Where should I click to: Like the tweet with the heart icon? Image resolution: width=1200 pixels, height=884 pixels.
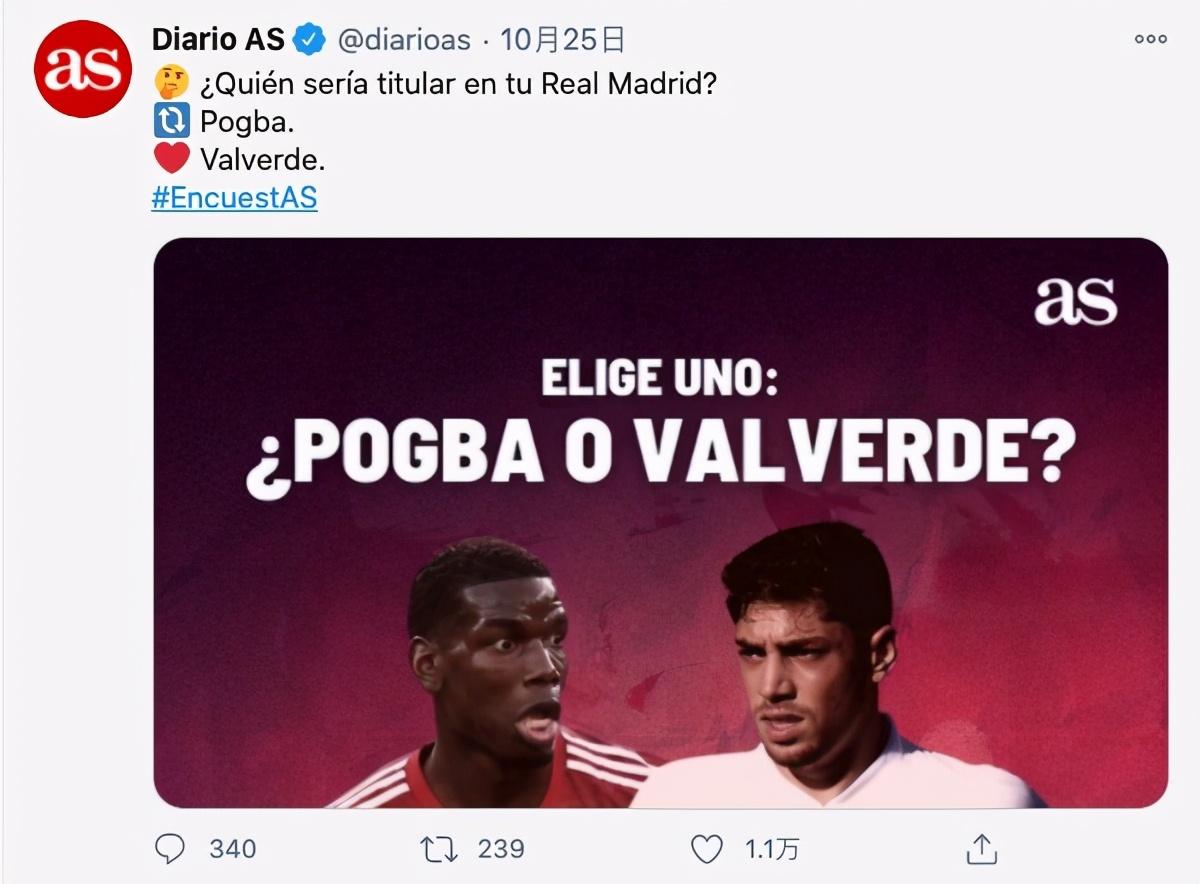(707, 849)
